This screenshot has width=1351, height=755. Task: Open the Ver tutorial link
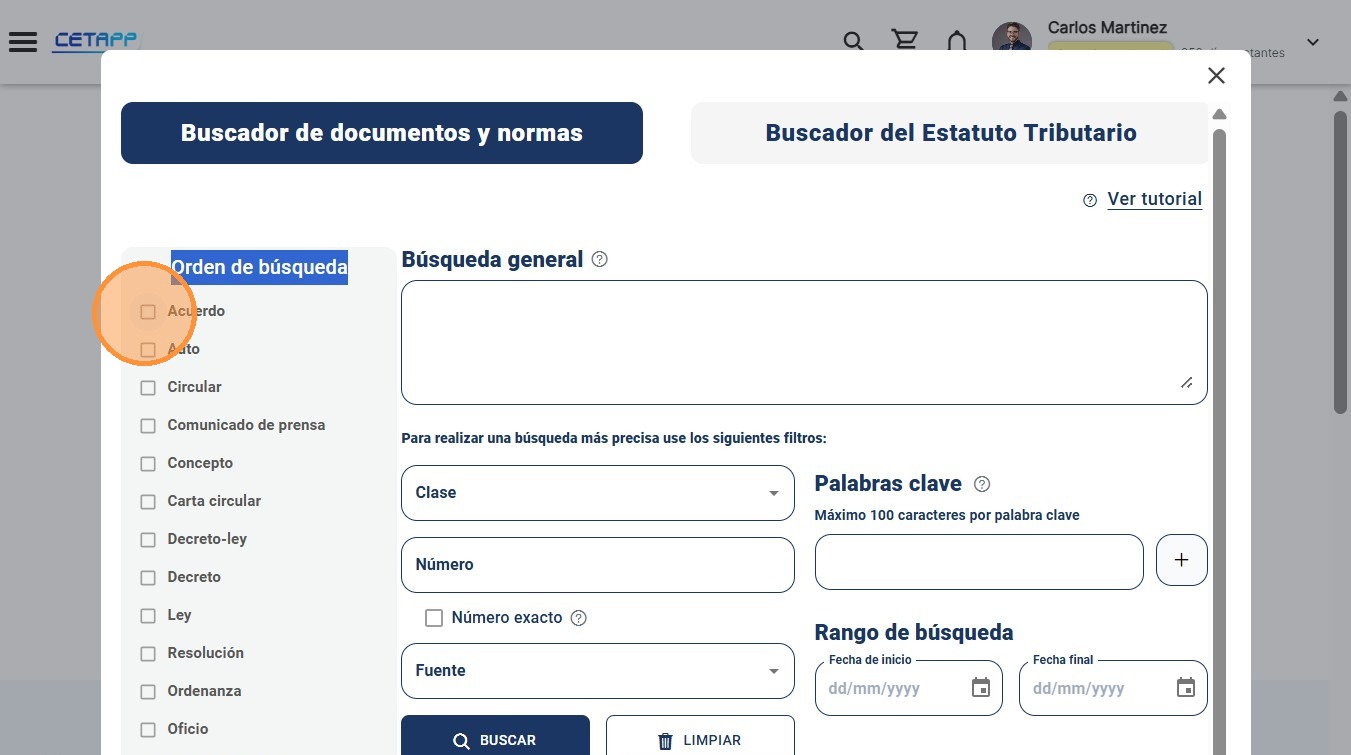tap(1154, 199)
